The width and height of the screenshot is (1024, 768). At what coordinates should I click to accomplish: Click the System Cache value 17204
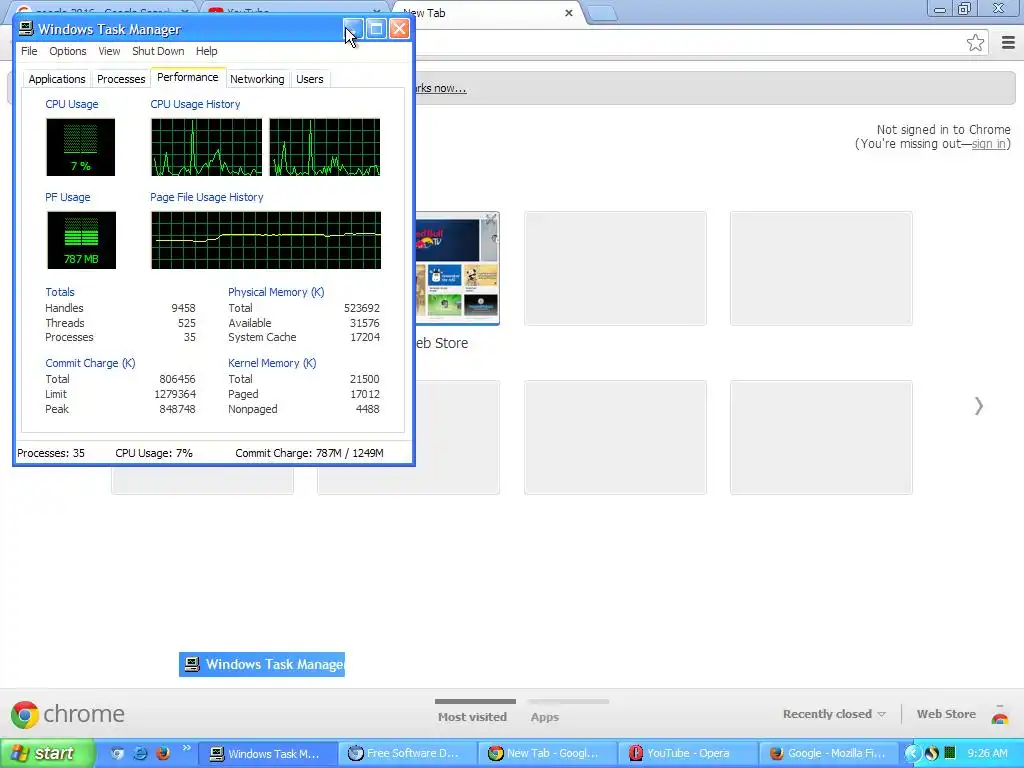click(x=364, y=337)
